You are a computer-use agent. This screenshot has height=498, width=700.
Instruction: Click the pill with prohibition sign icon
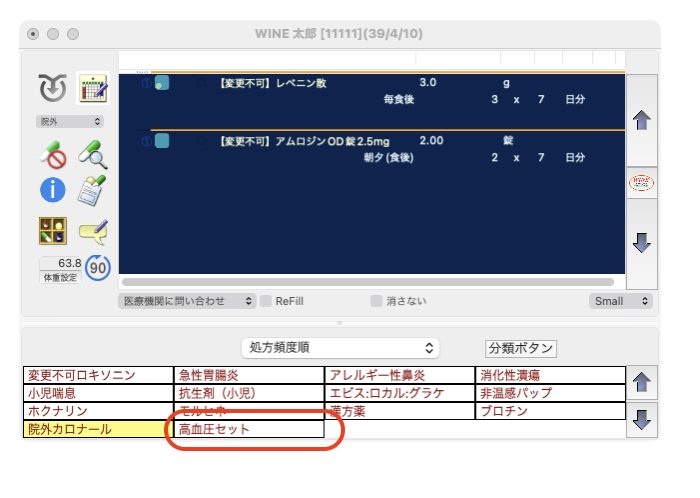pyautogui.click(x=52, y=154)
